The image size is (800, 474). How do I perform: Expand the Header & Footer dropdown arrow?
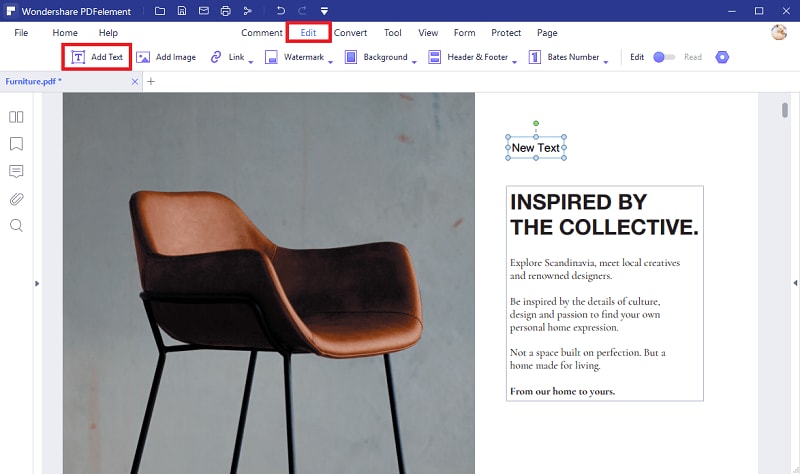(x=514, y=62)
